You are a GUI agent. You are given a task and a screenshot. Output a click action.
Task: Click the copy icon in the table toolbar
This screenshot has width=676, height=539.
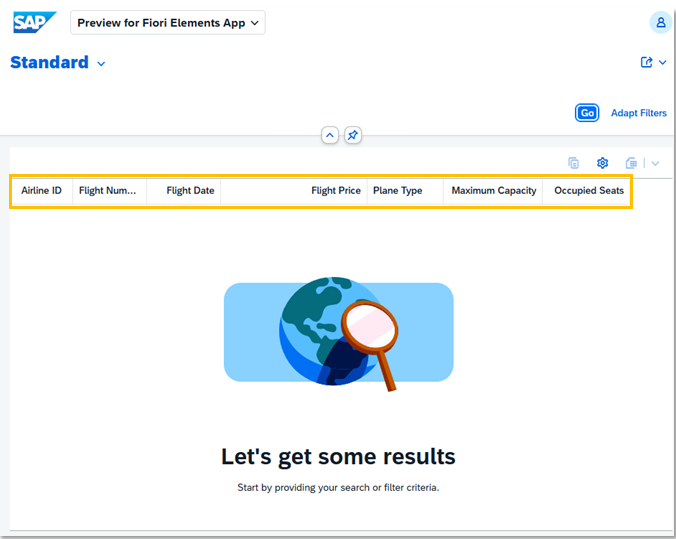(573, 163)
